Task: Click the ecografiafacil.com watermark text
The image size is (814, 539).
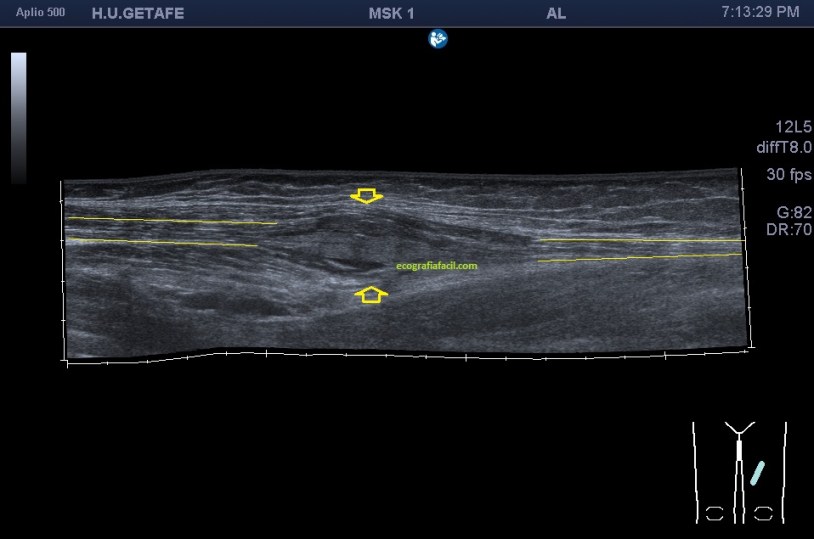Action: (437, 266)
